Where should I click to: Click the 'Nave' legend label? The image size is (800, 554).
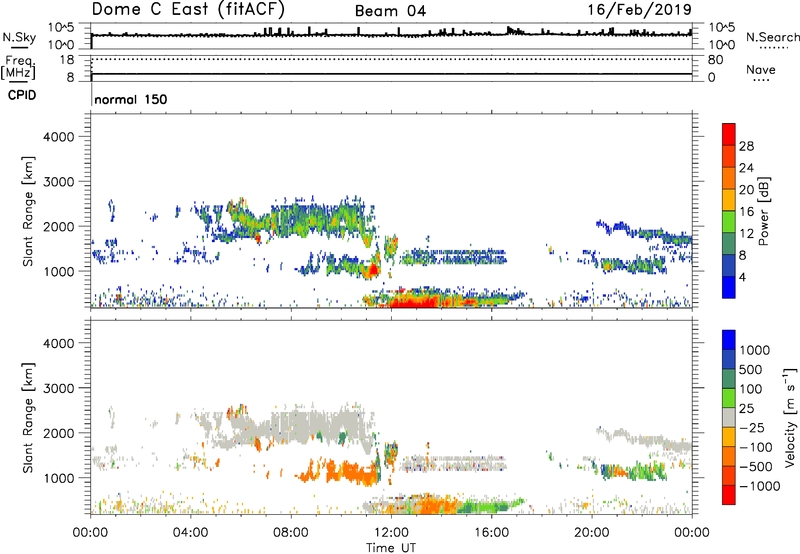pos(761,69)
